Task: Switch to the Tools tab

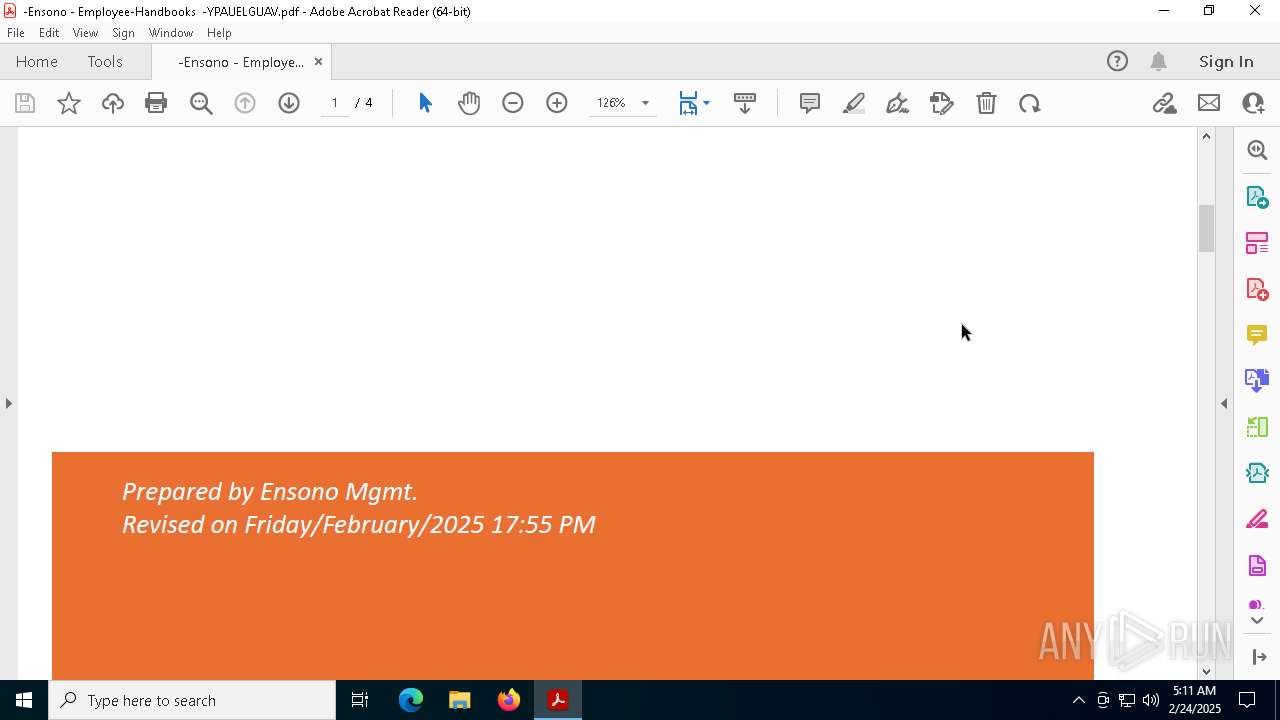Action: [105, 61]
